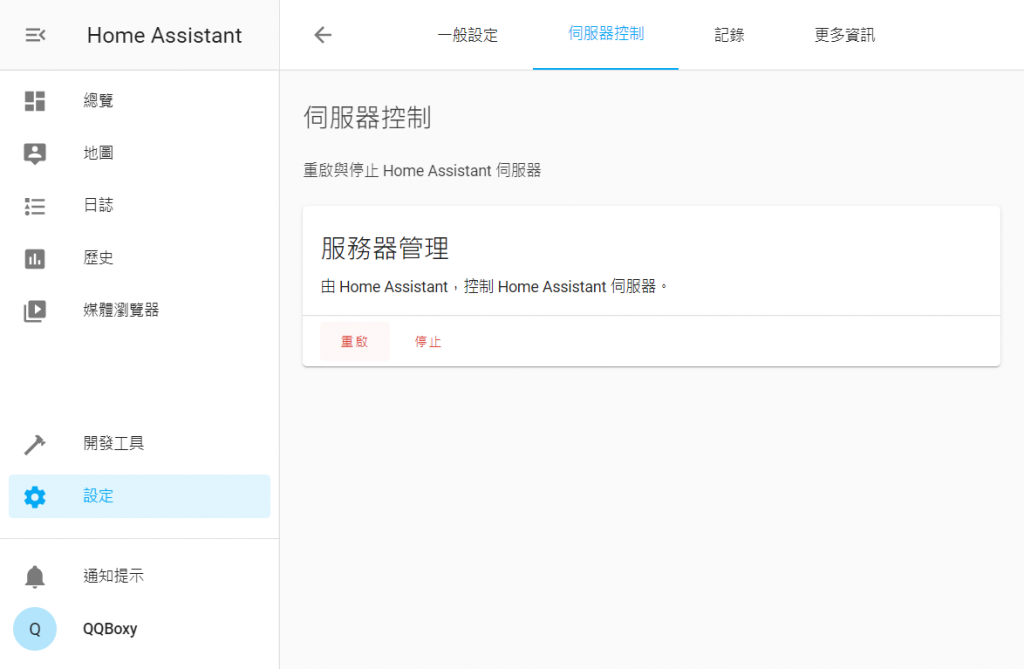Open the QQBoxy user profile

(139, 629)
